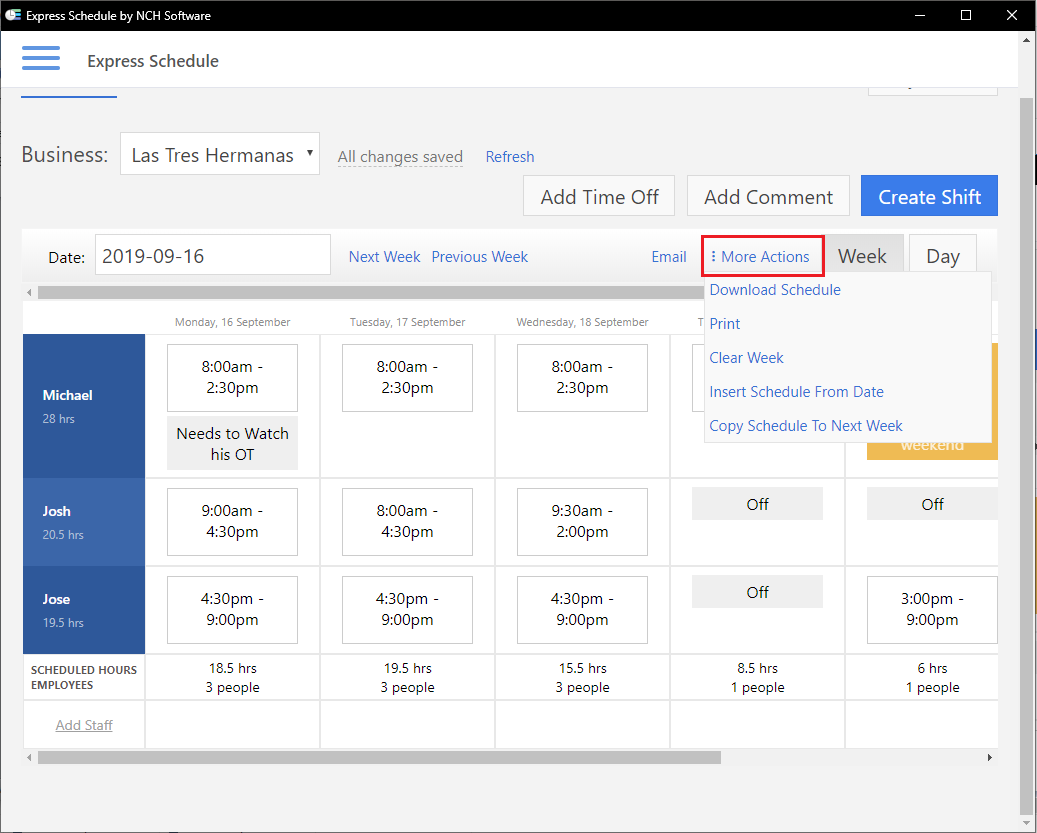Viewport: 1037px width, 833px height.
Task: Select the Week view tab
Action: (x=863, y=255)
